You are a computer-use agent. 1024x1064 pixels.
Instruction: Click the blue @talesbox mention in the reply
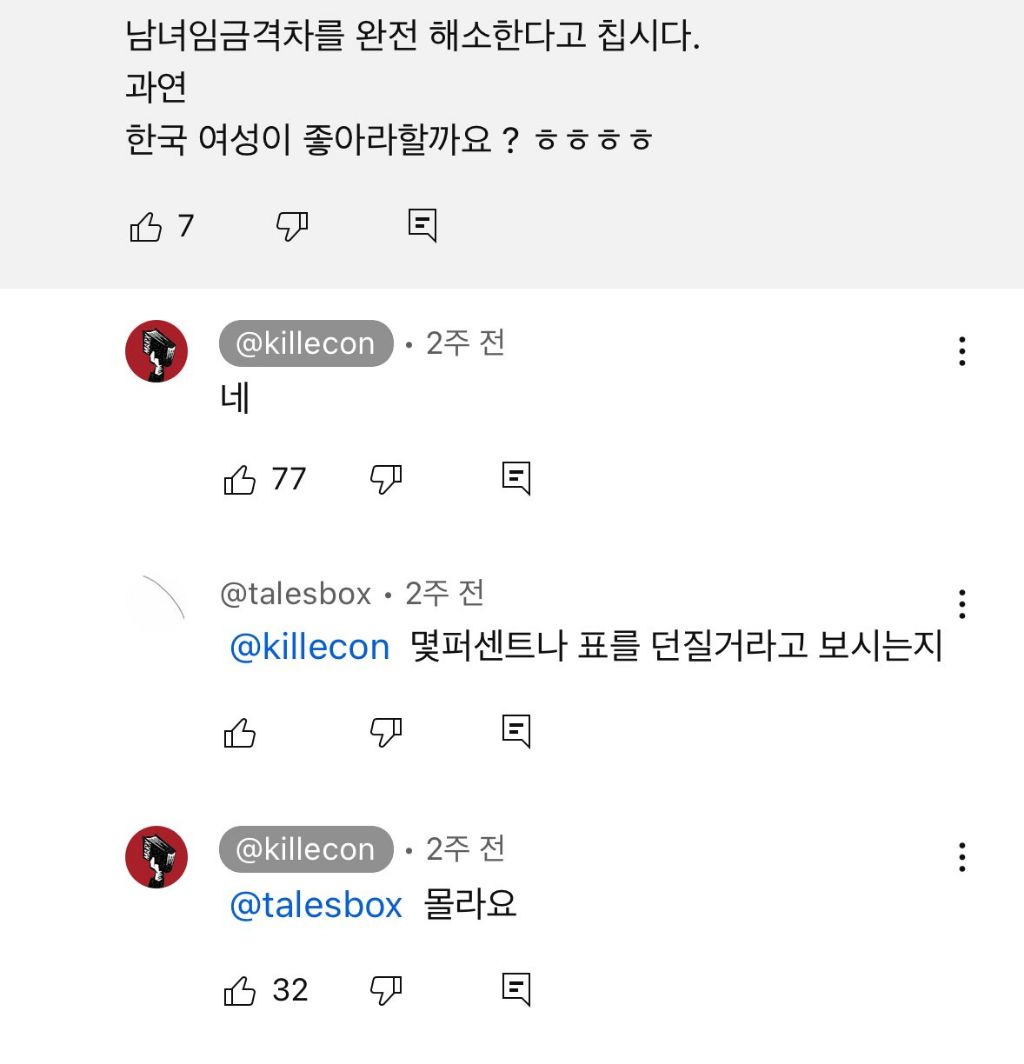click(x=316, y=905)
